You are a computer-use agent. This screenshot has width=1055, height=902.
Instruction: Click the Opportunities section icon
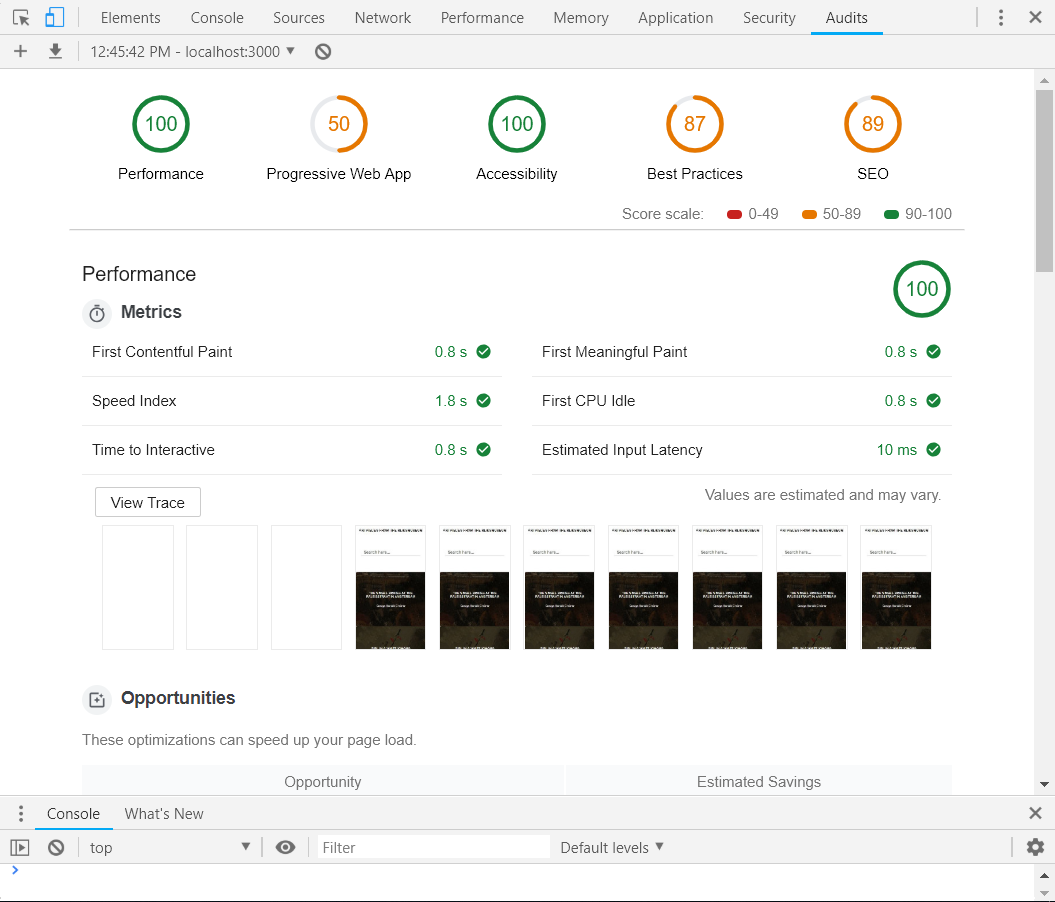pos(97,700)
